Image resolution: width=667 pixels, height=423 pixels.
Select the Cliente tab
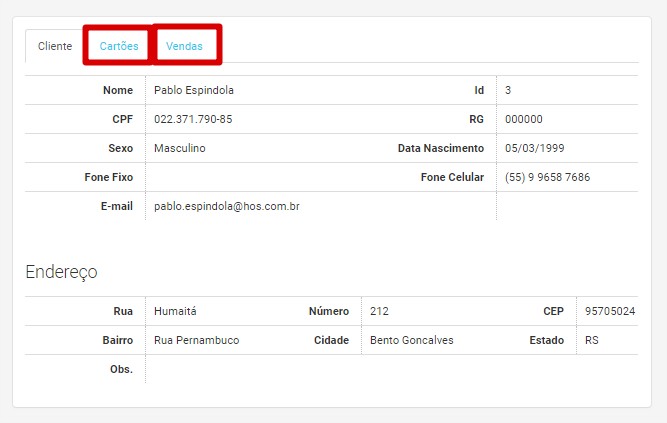[x=54, y=46]
